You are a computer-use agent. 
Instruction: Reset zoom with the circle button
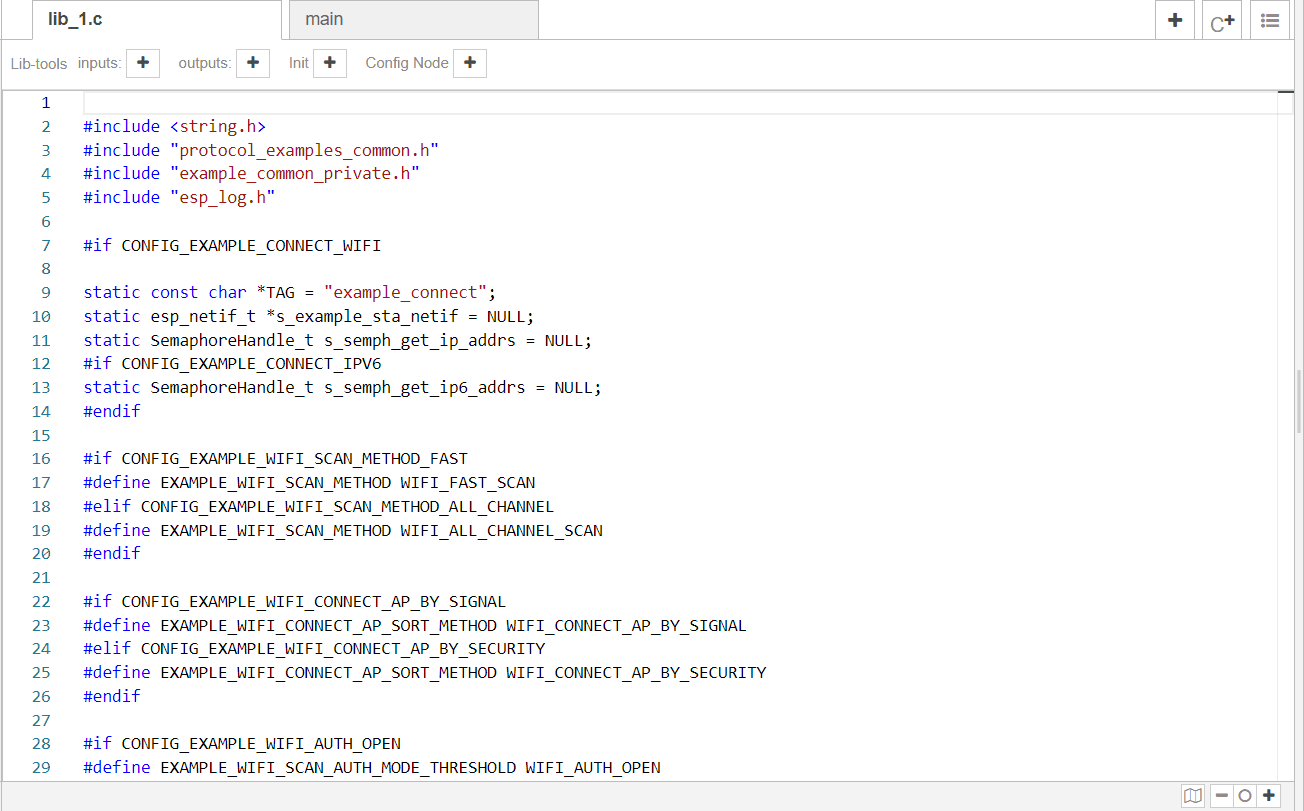[1245, 796]
